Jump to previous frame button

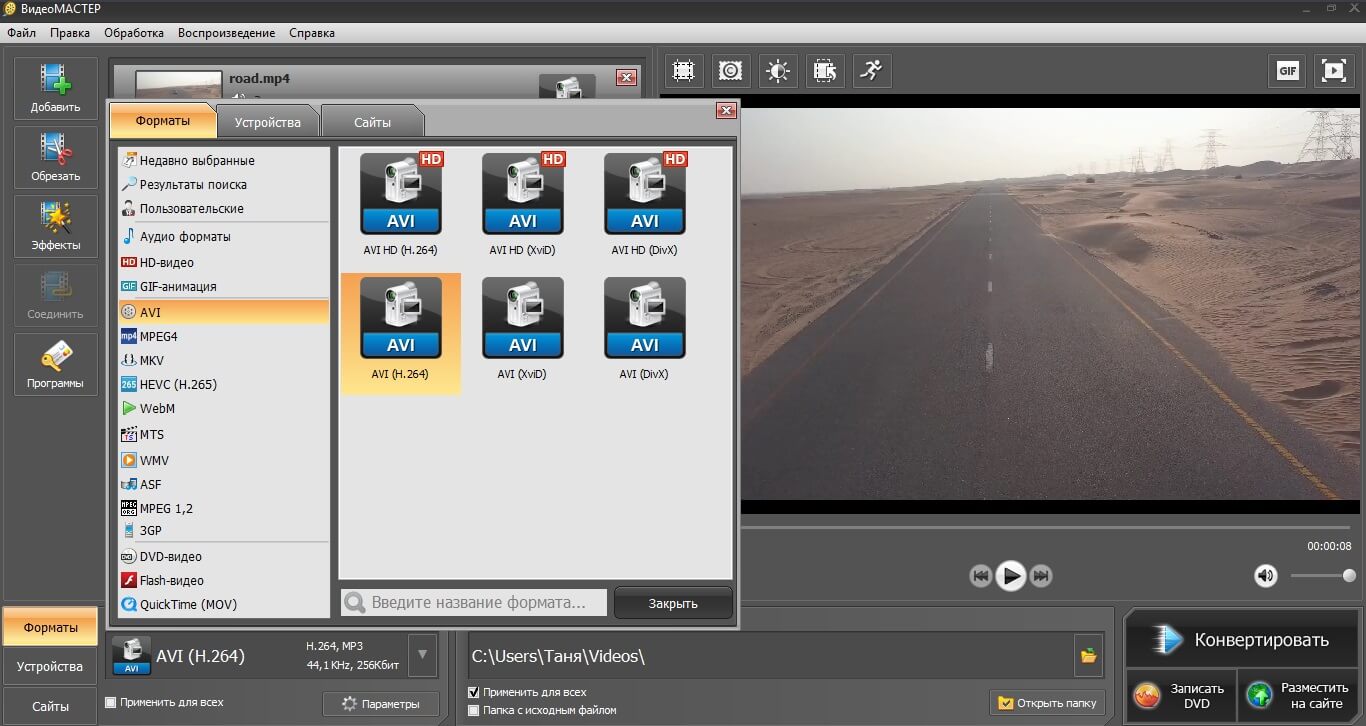[981, 576]
